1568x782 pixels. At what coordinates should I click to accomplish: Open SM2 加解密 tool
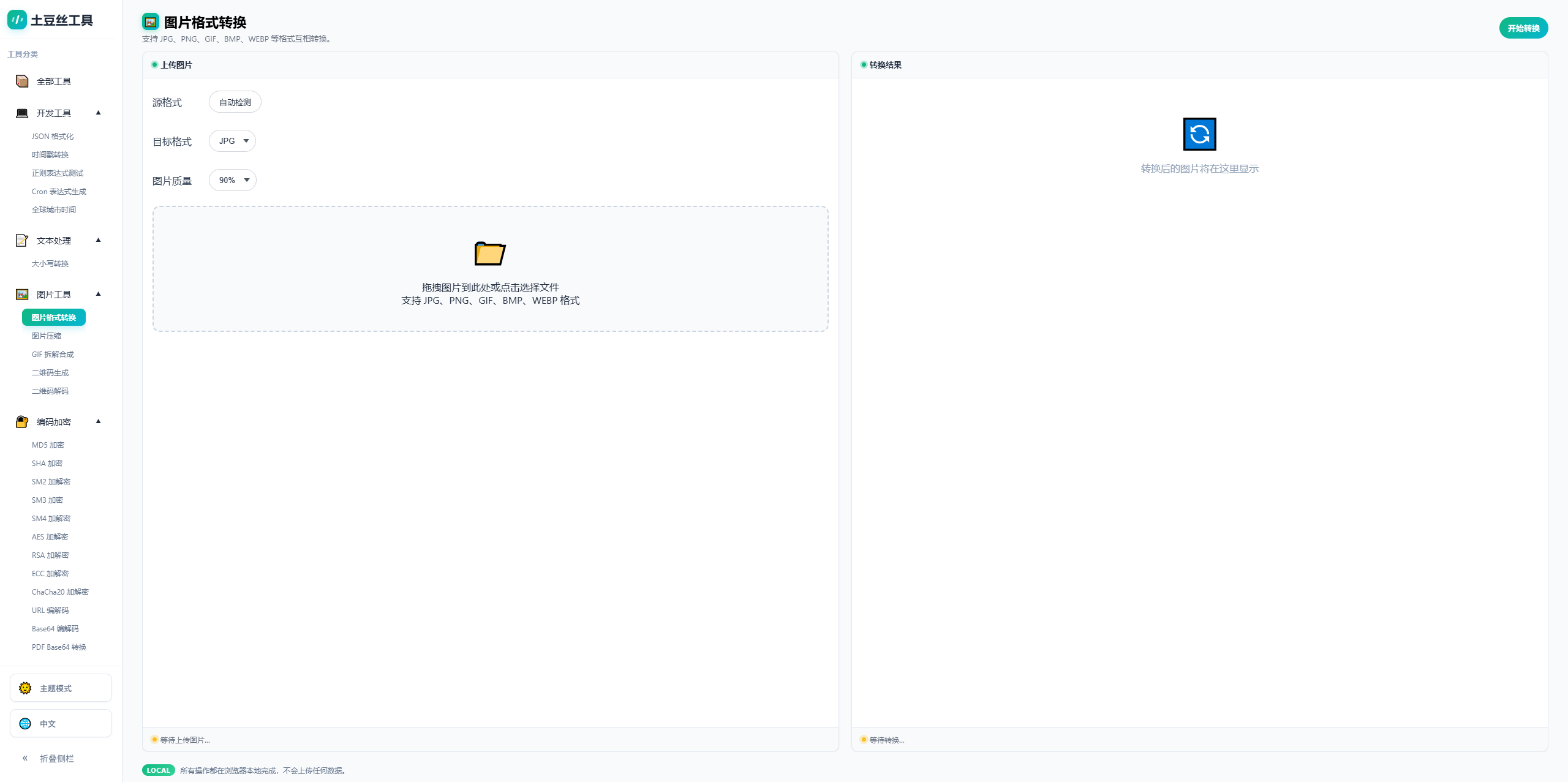(51, 482)
